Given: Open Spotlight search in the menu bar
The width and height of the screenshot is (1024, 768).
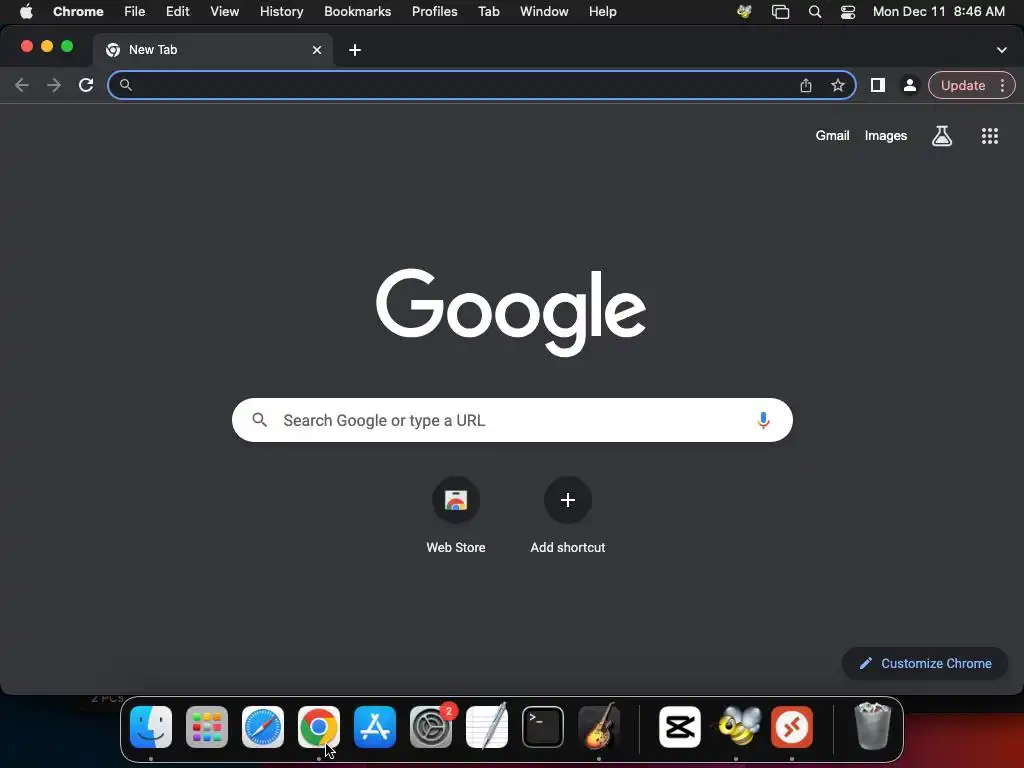Looking at the screenshot, I should 814,12.
